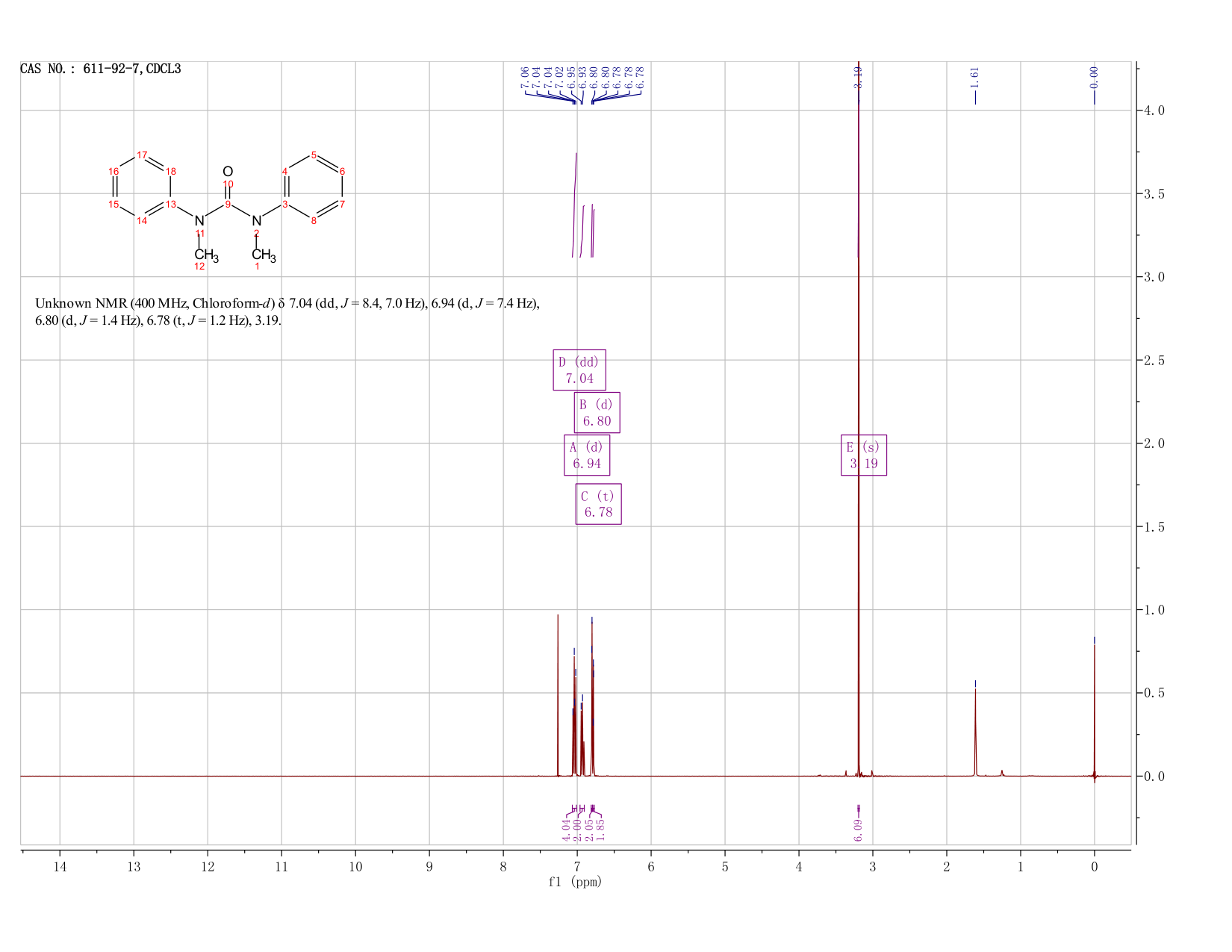Click the 14 tick label on ppm axis
The width and height of the screenshot is (1232, 952).
tap(60, 867)
